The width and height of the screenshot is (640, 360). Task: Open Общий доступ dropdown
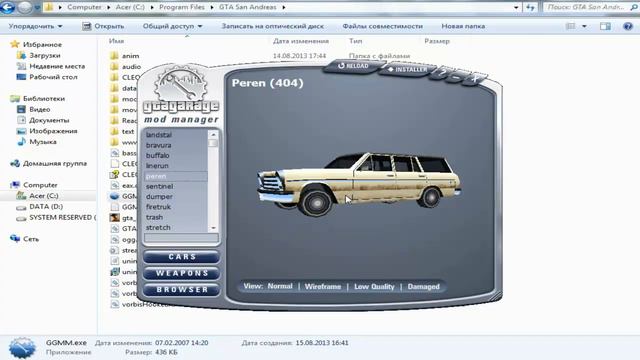pos(172,26)
